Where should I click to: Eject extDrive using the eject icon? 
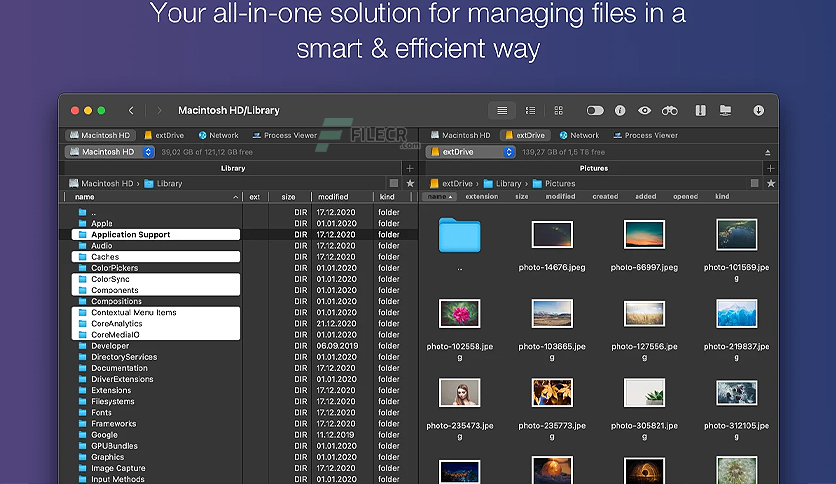[768, 152]
